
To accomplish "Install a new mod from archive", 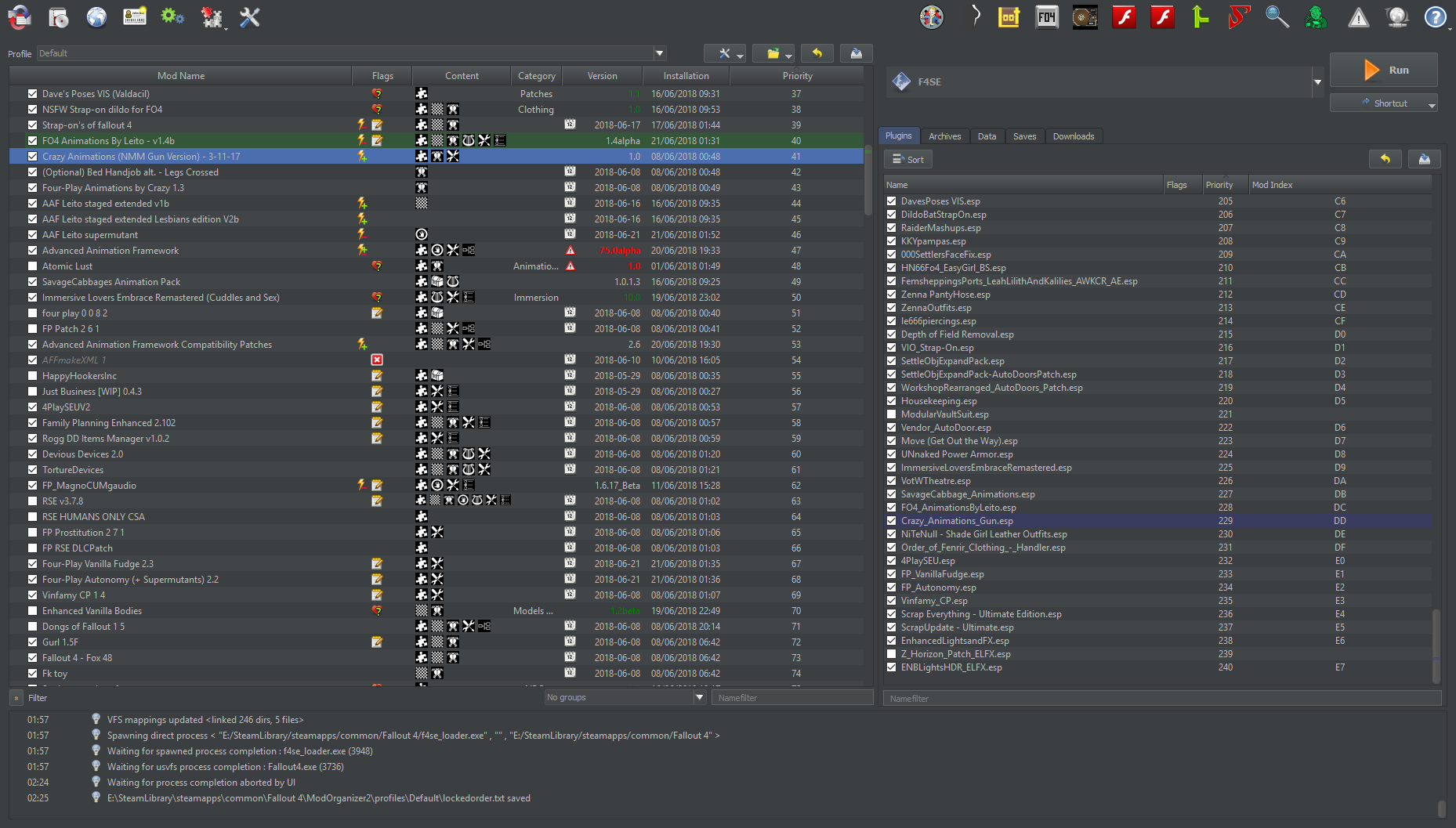I will (x=59, y=17).
